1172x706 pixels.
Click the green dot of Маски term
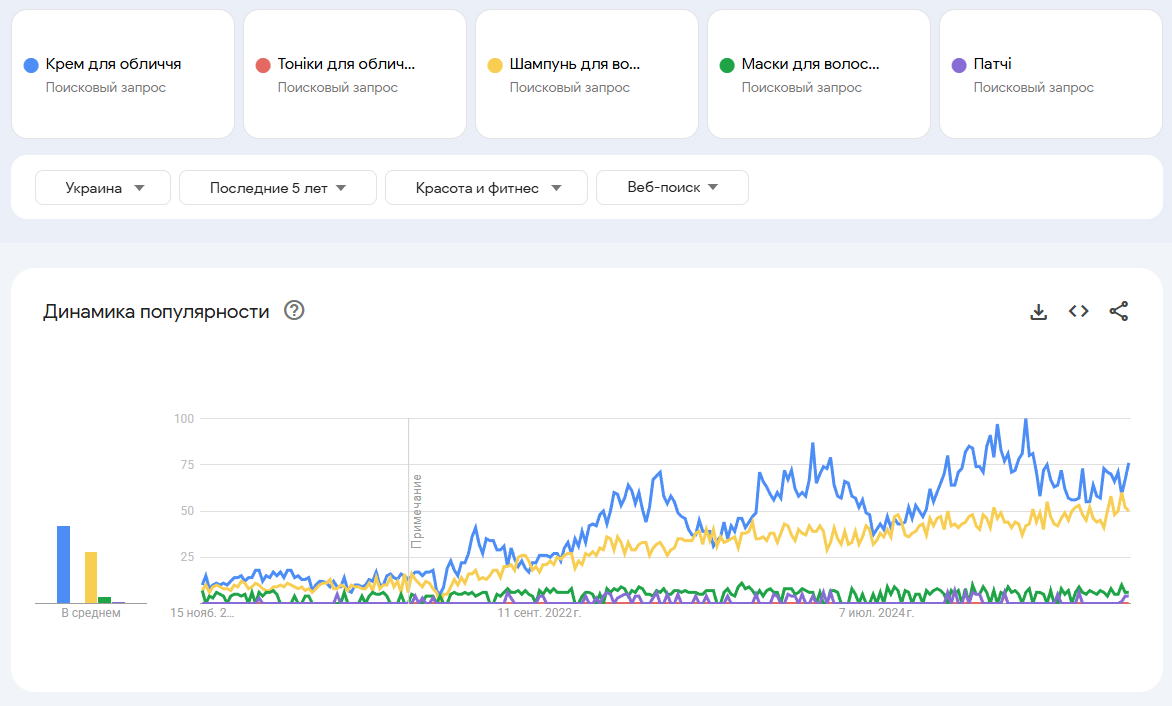tap(727, 65)
